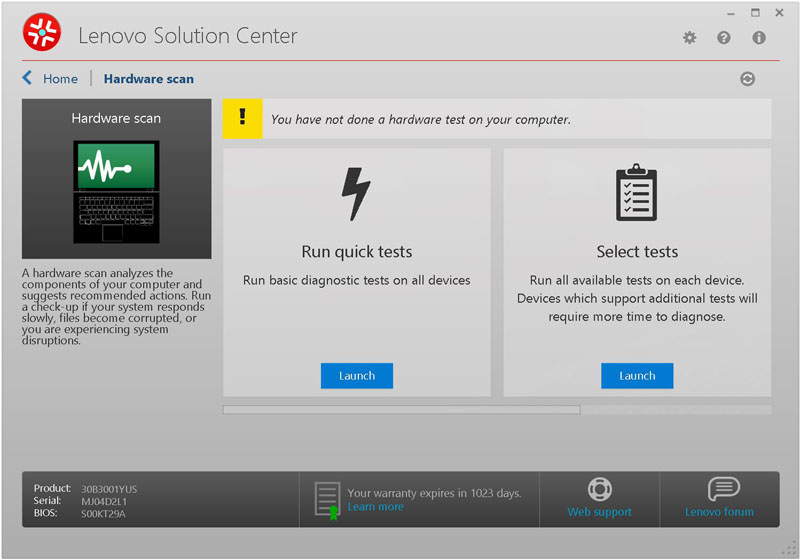Open settings via the gear icon
This screenshot has height=560, width=800.
689,38
